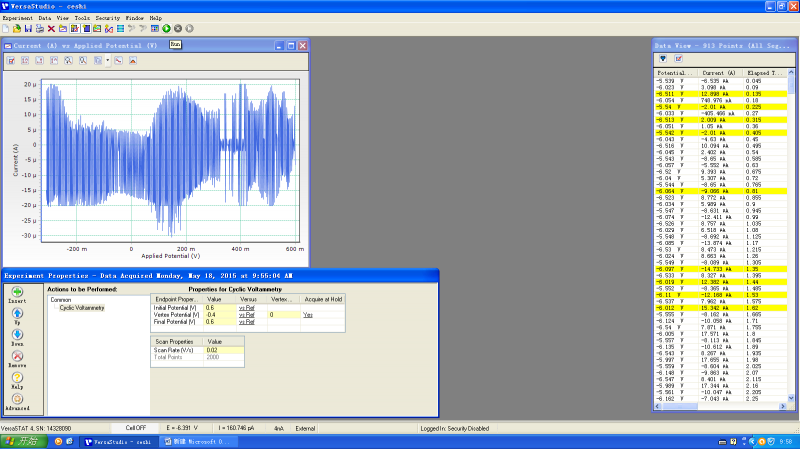Click the green Run experiment button

pyautogui.click(x=166, y=28)
